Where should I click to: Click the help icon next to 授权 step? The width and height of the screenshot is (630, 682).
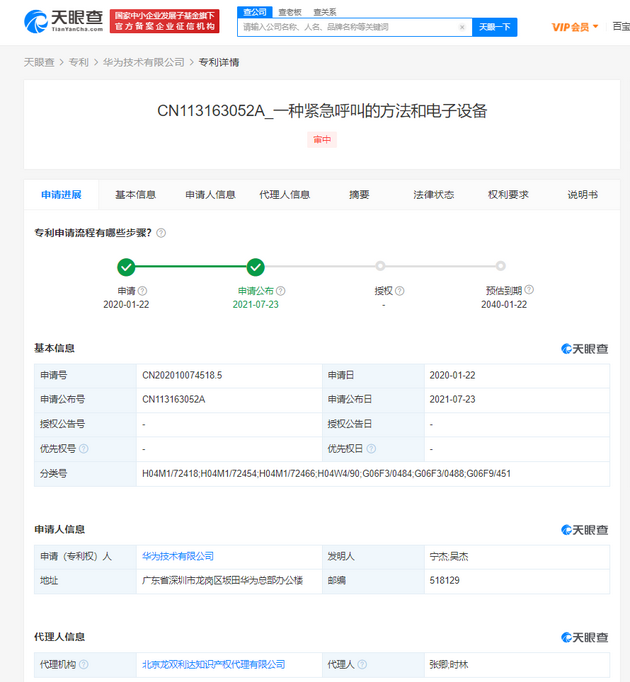pos(399,291)
